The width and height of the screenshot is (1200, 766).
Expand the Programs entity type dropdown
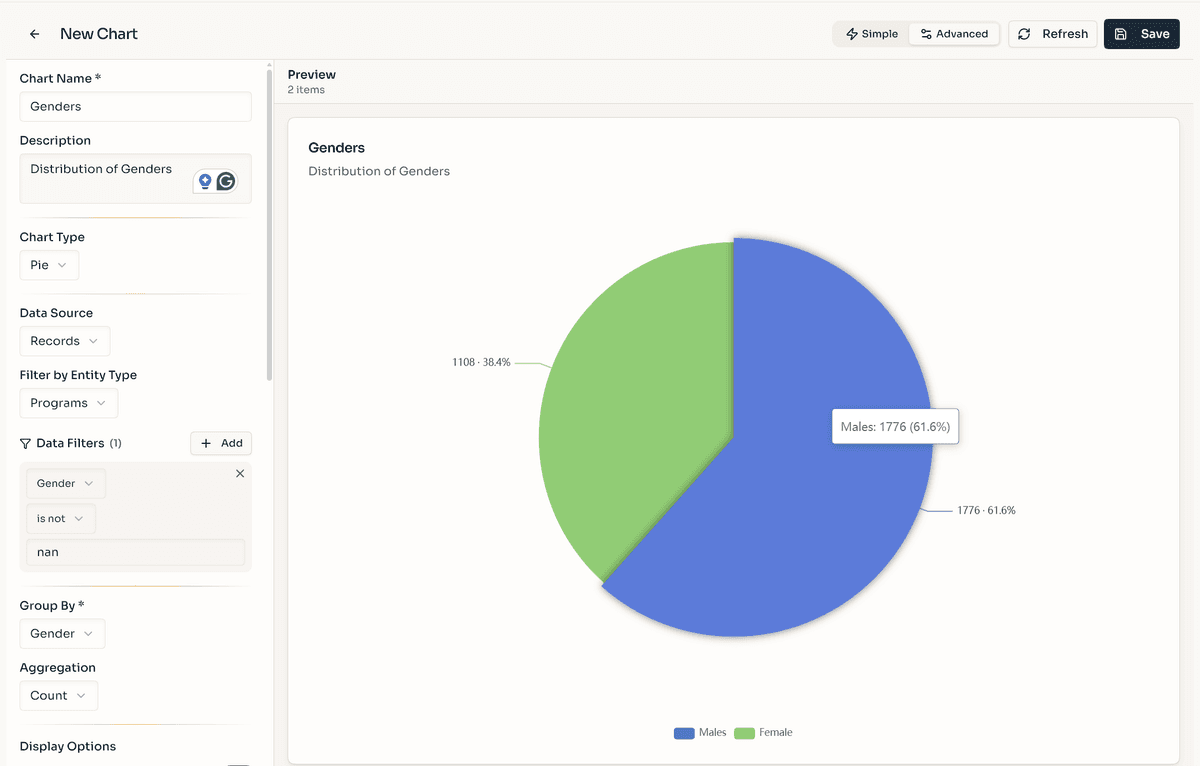point(68,403)
